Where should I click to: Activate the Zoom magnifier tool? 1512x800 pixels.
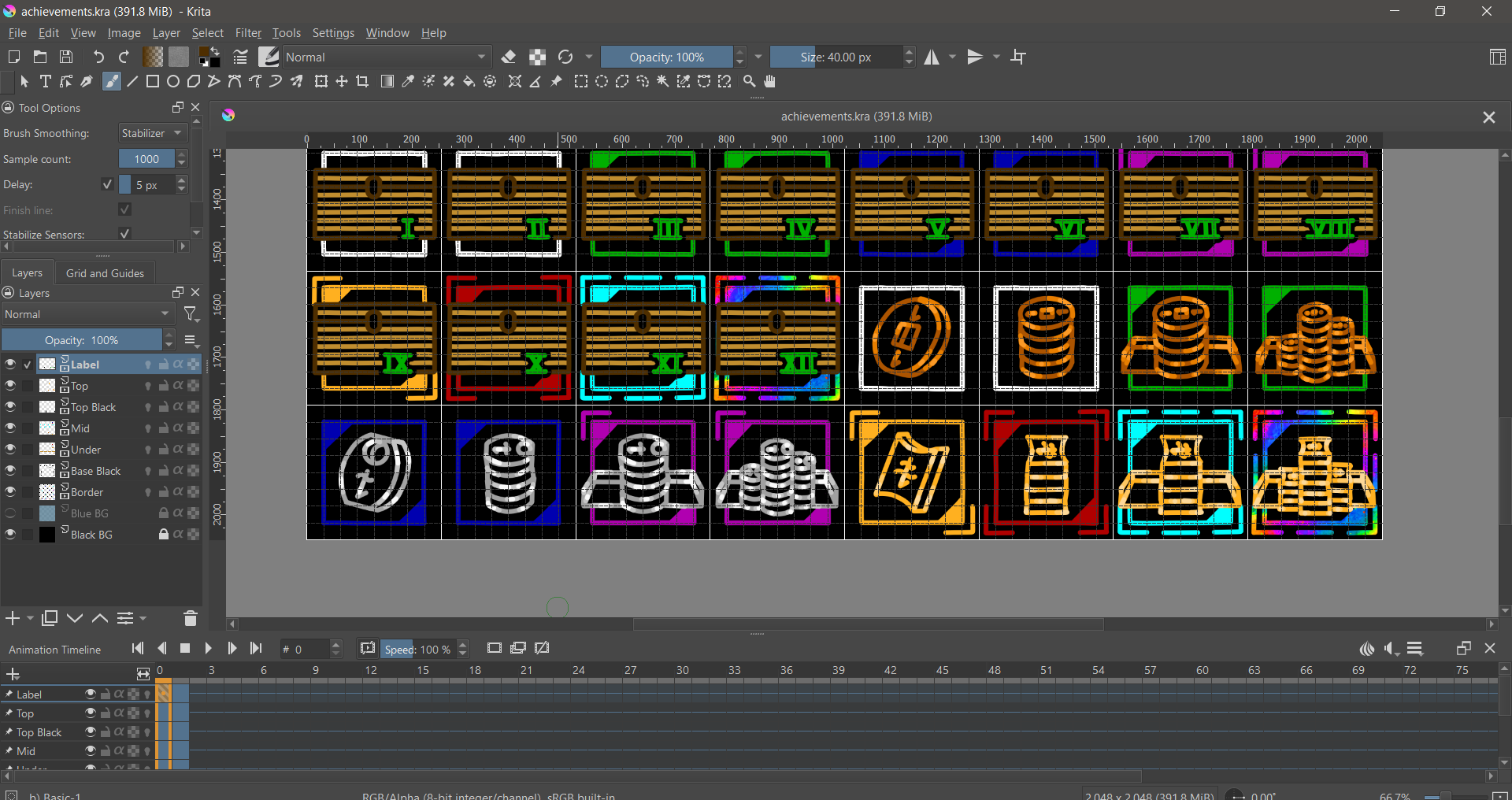[x=749, y=81]
